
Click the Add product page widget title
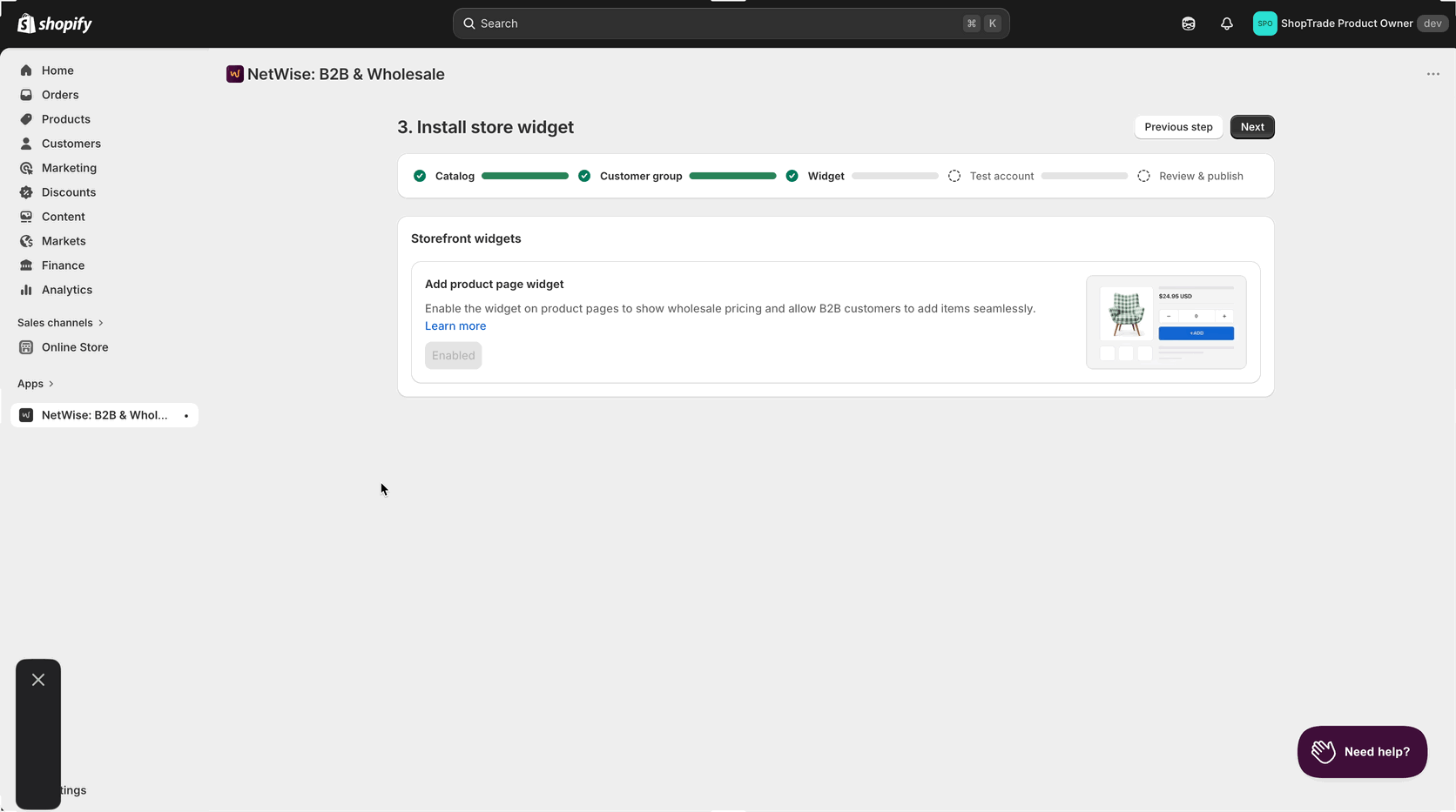494,285
